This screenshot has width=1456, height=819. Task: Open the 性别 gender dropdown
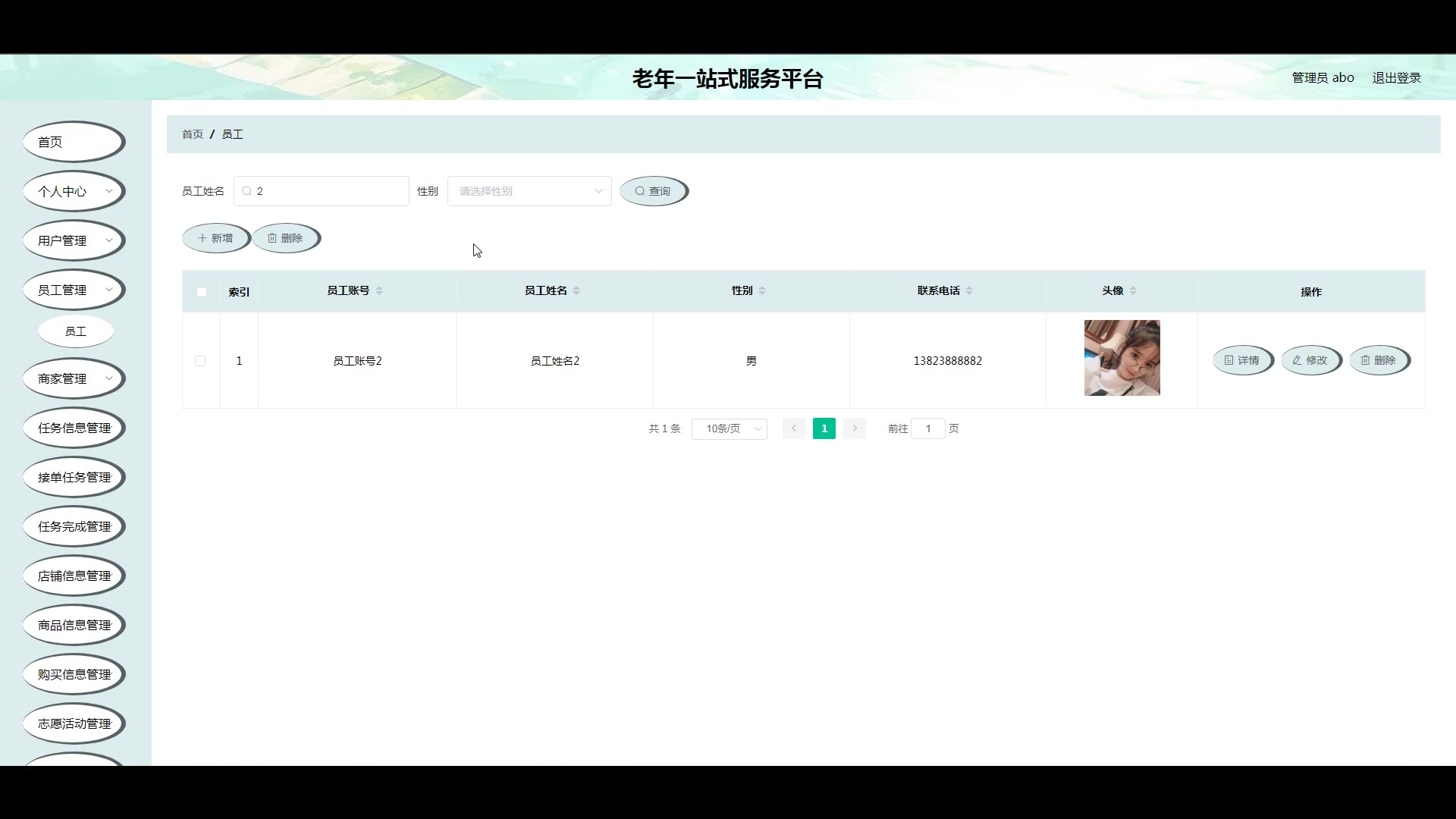tap(529, 191)
